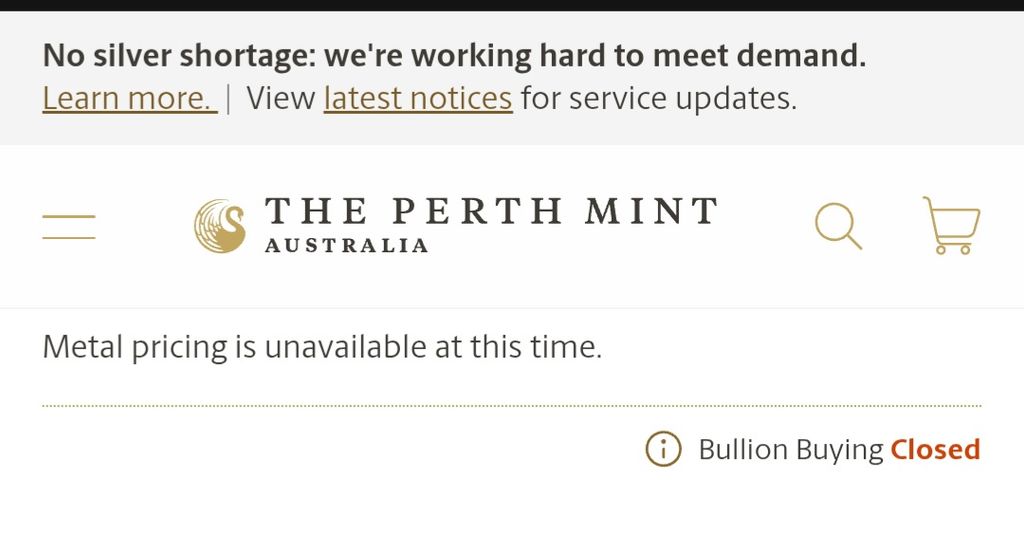Click the orange "Closed" status text
This screenshot has height=533, width=1024.
(x=935, y=449)
